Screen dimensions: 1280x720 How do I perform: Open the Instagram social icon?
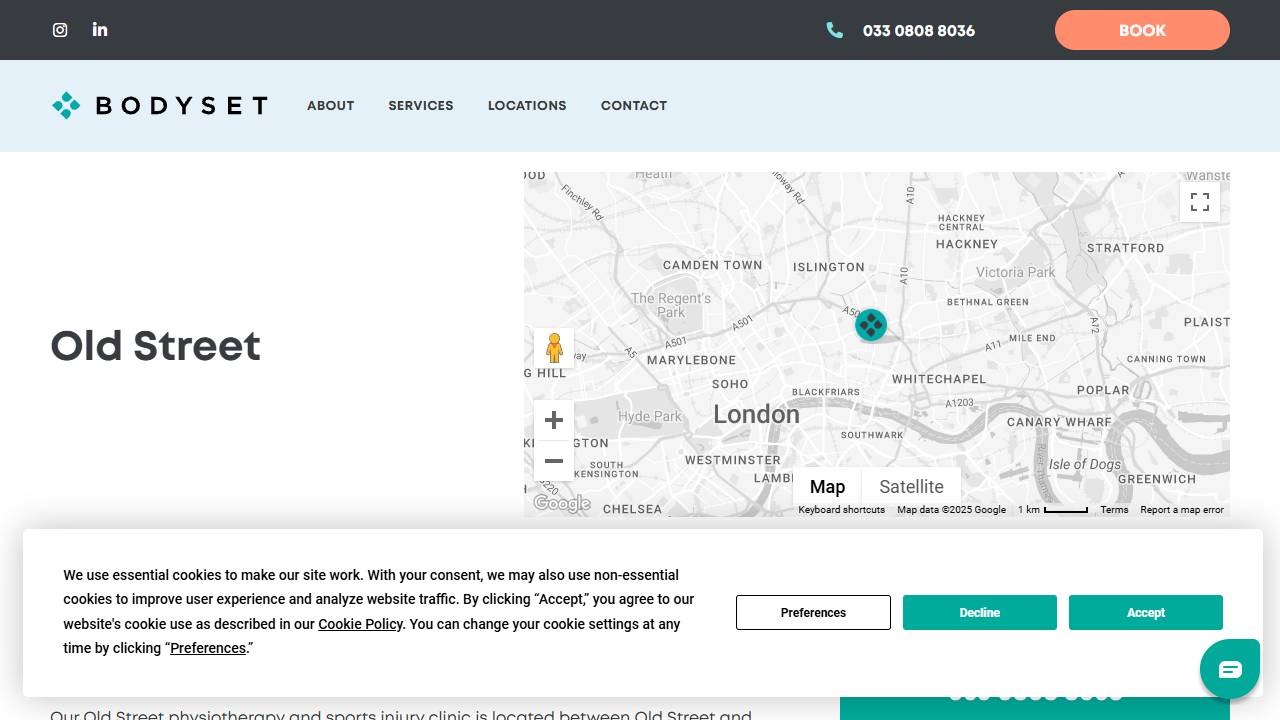60,30
